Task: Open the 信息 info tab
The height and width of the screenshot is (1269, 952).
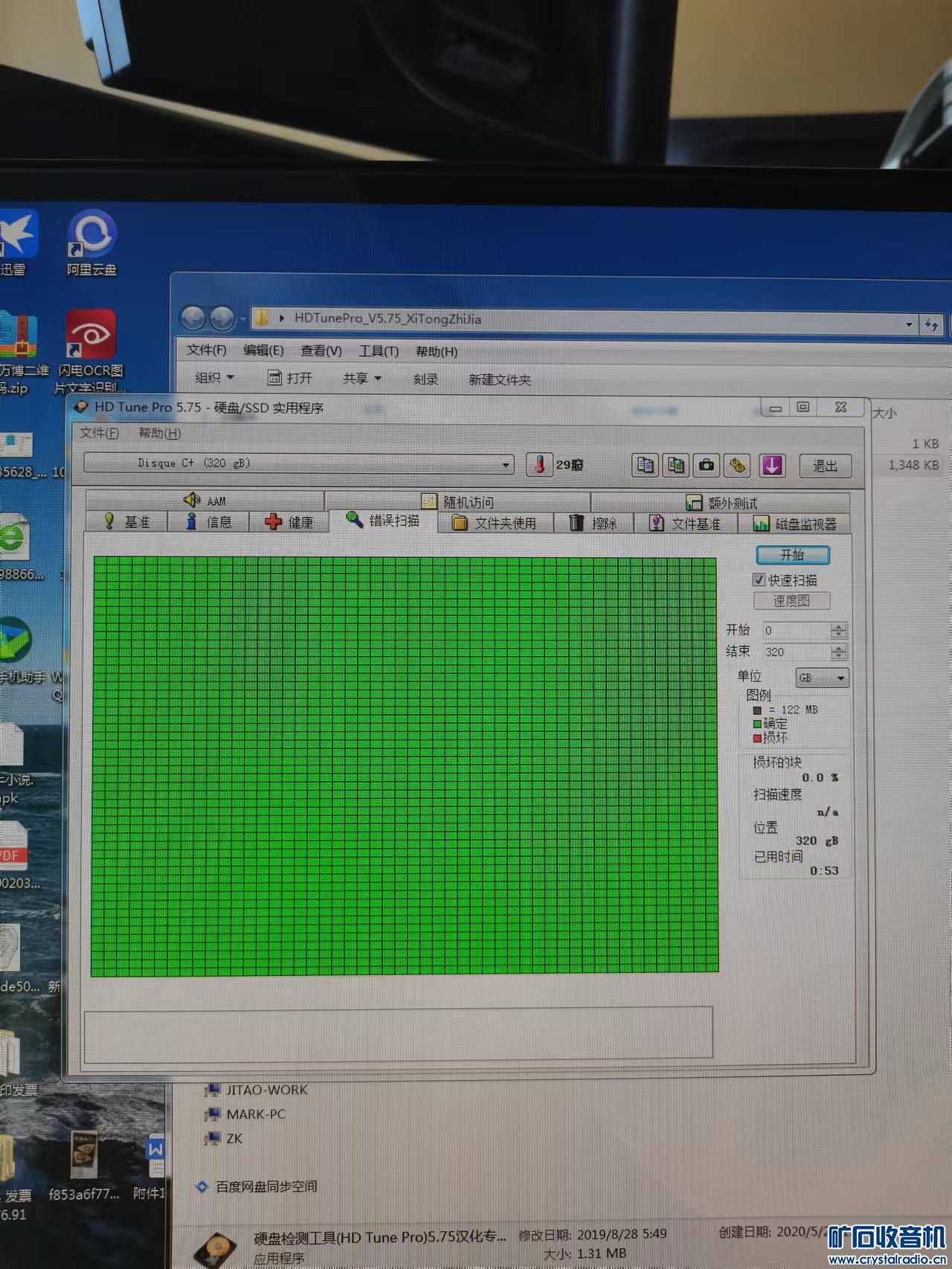Action: point(208,521)
